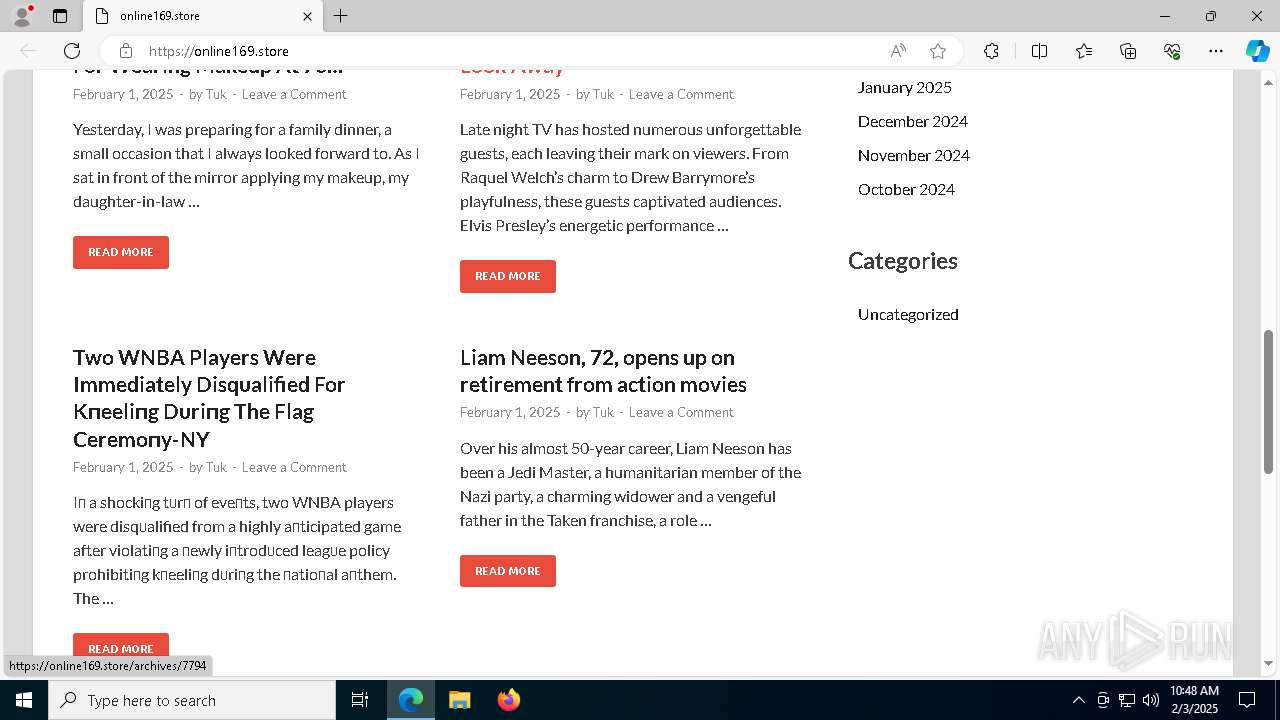This screenshot has width=1280, height=720.
Task: Open the Favorites list icon
Action: (1084, 51)
